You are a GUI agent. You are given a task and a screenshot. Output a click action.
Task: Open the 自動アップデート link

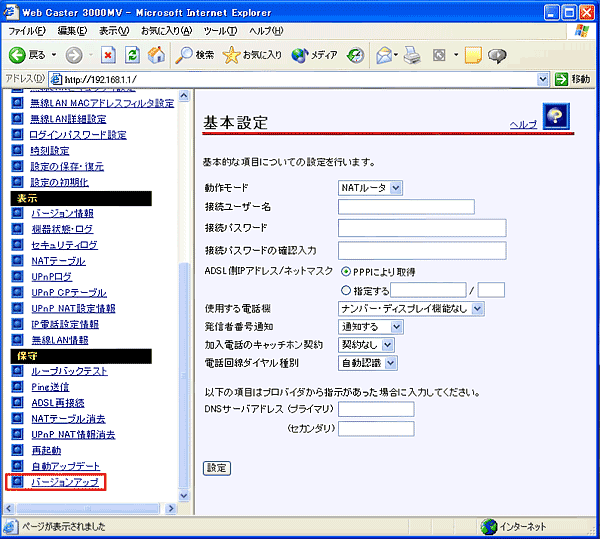pos(65,466)
